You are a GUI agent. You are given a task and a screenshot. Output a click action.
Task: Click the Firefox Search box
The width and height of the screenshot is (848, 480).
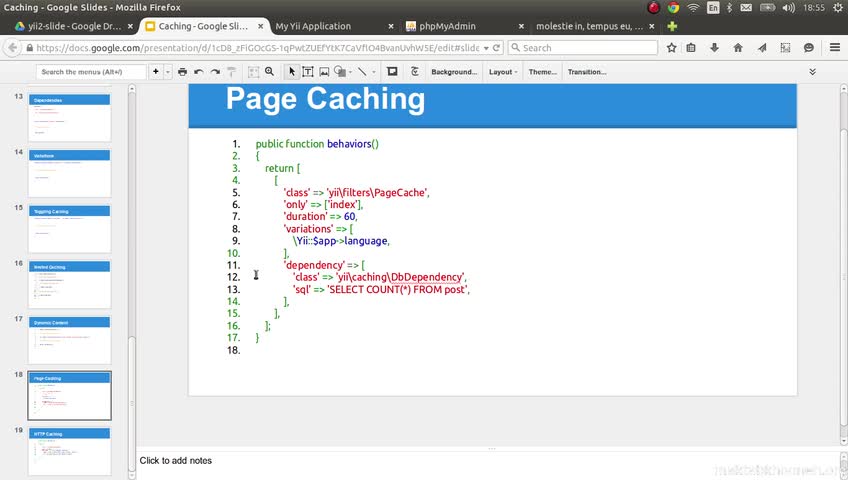(x=582, y=48)
